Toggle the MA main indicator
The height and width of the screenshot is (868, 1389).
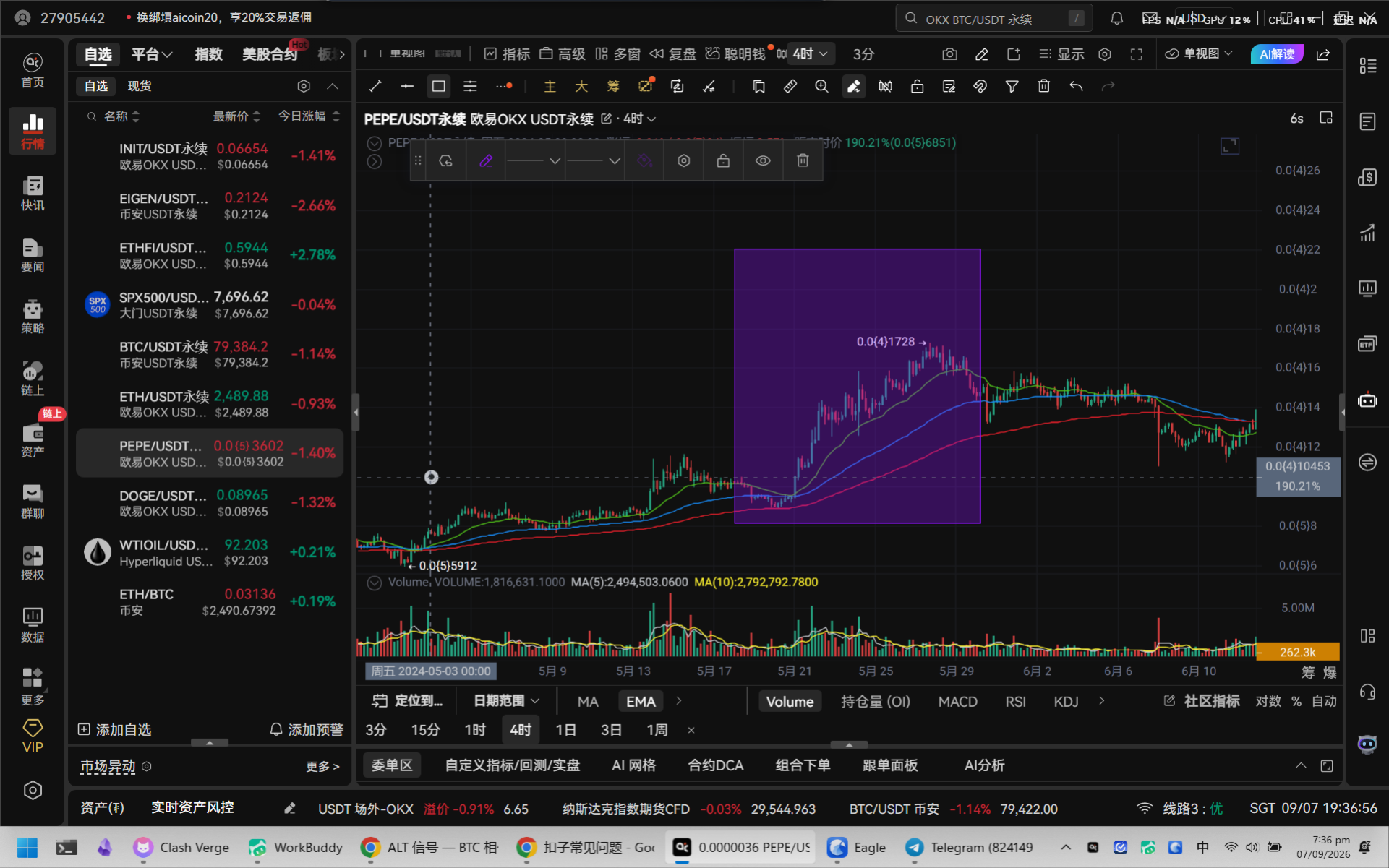588,701
